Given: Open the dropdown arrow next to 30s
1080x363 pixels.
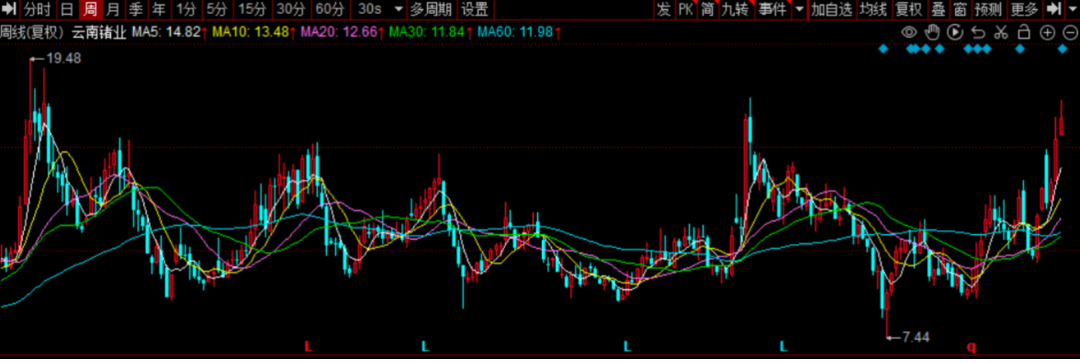Looking at the screenshot, I should pyautogui.click(x=399, y=10).
